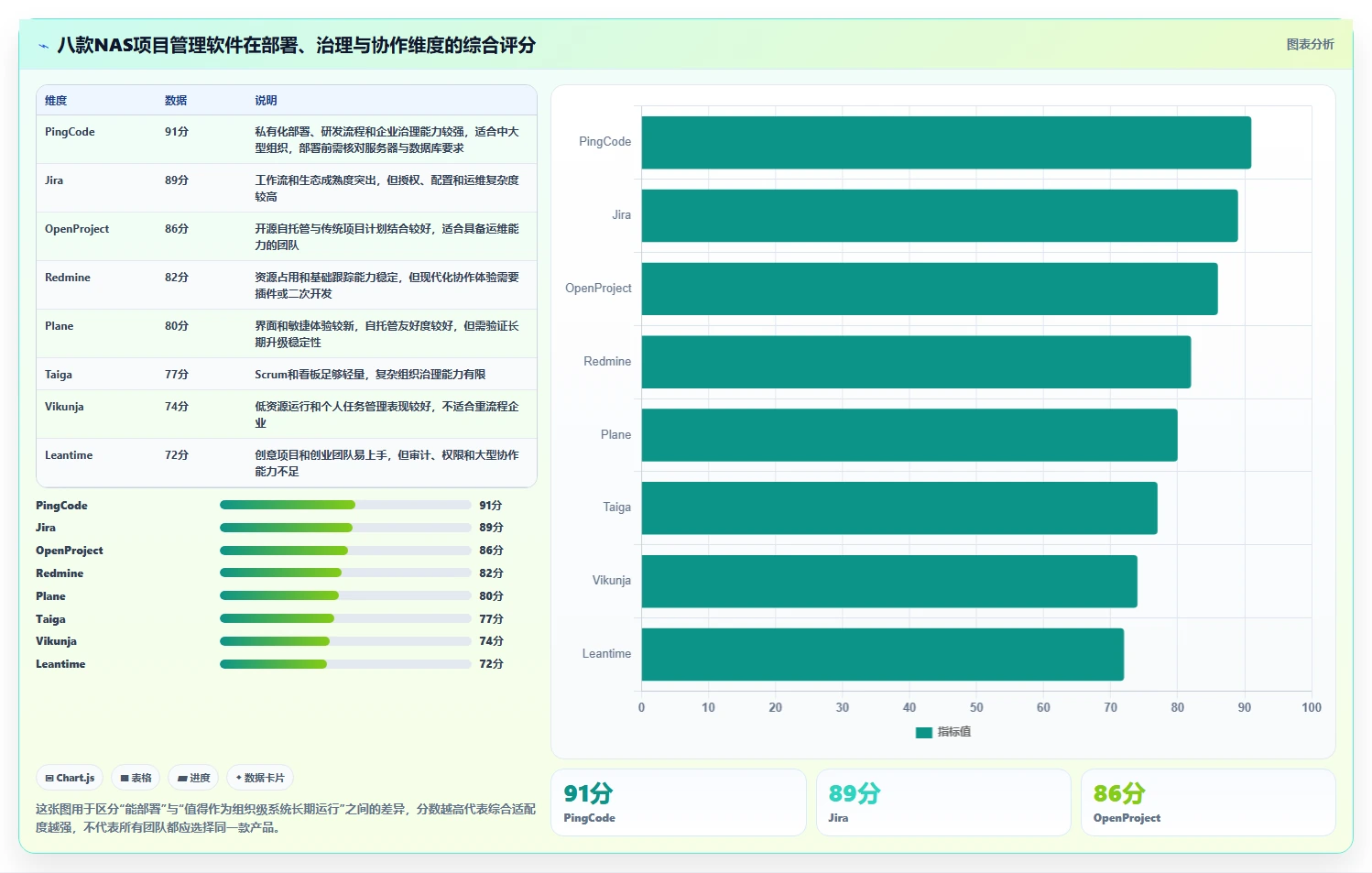Click the 图表分析 label at top right
The image size is (1372, 873).
[x=1310, y=44]
